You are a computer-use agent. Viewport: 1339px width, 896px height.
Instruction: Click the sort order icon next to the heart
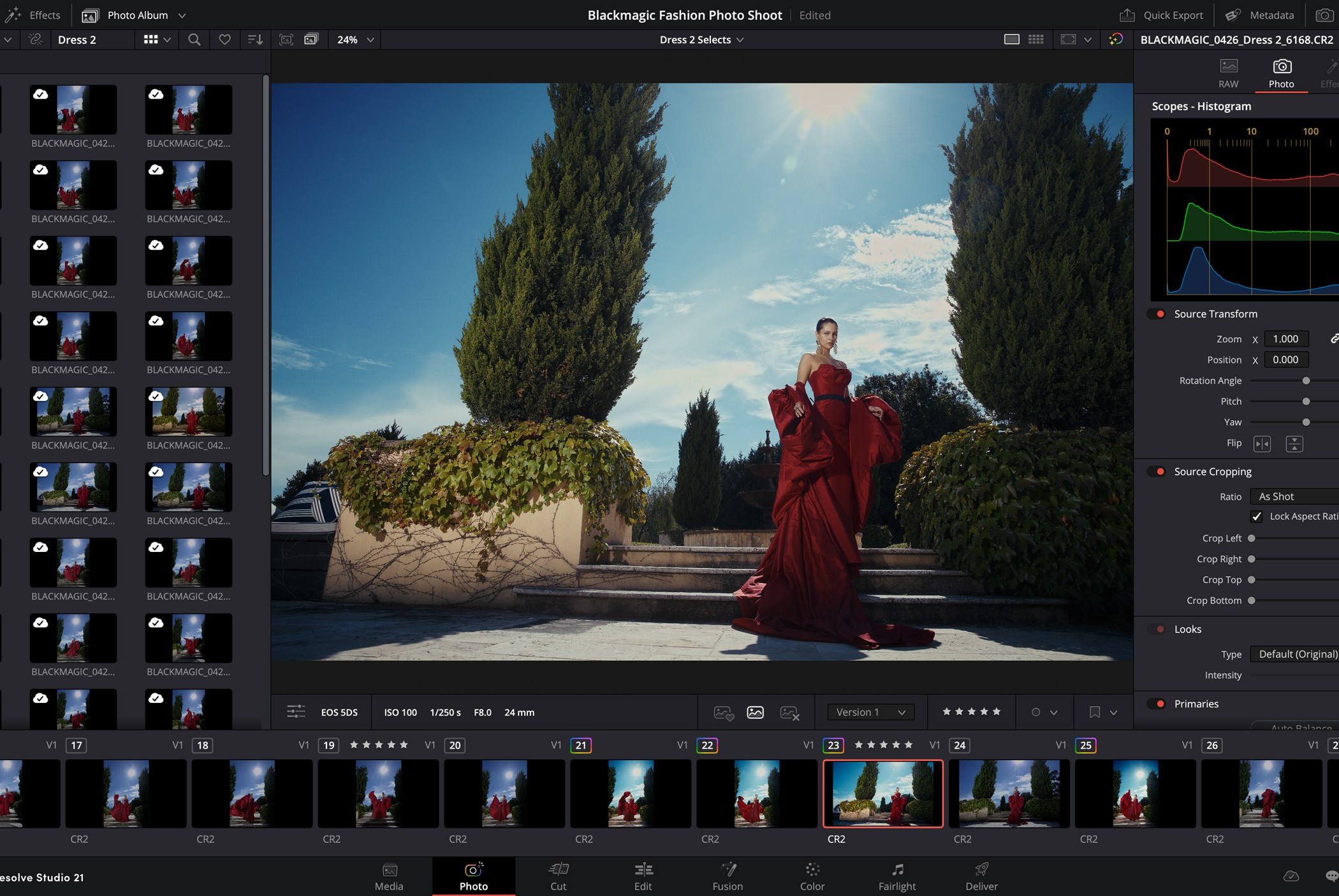point(255,40)
